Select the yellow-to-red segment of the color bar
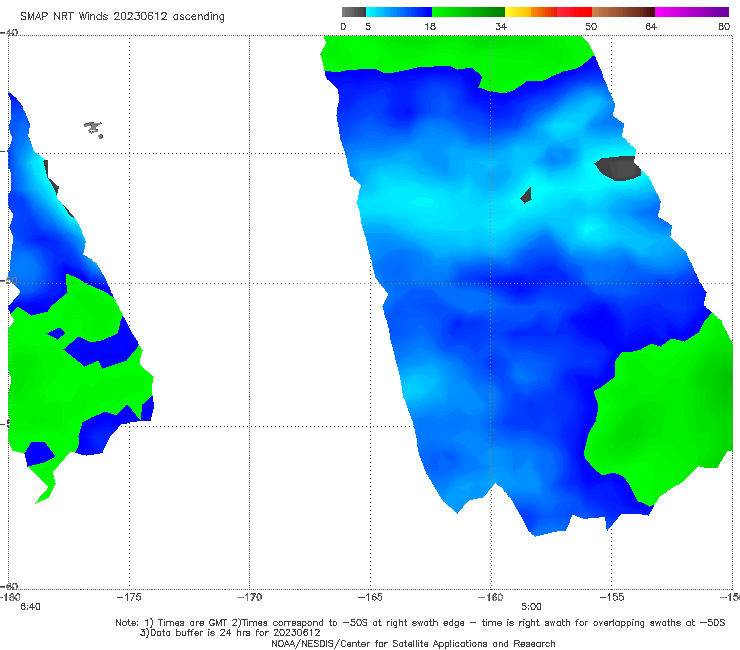The width and height of the screenshot is (740, 650). 548,12
